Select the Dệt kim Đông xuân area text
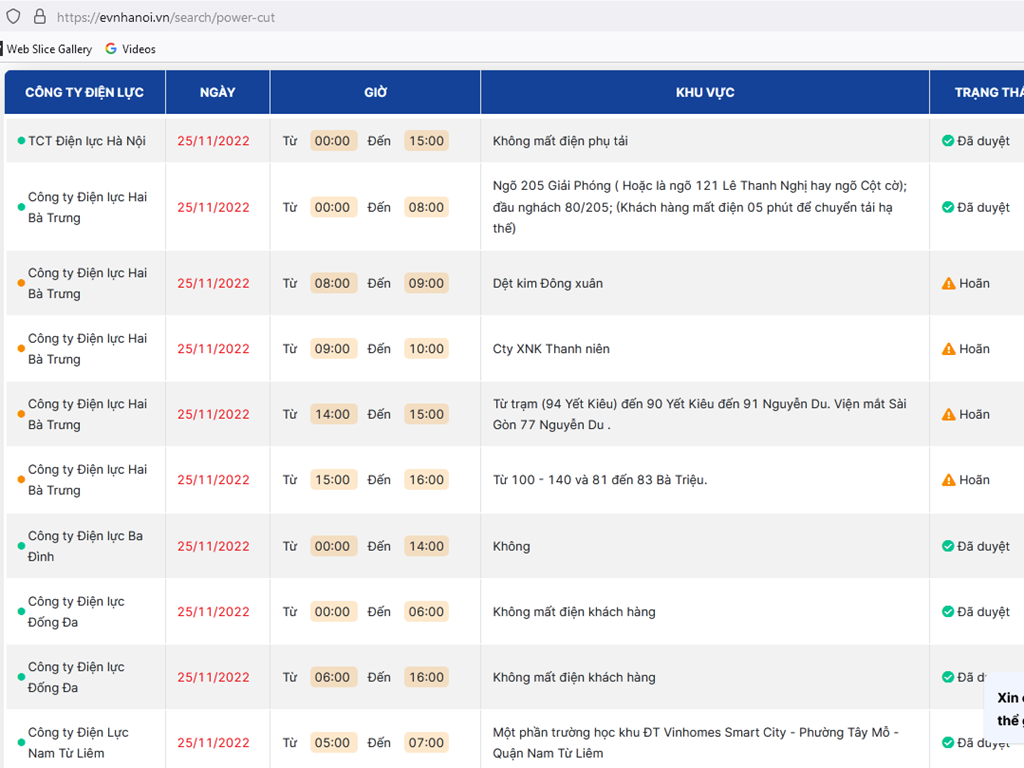The width and height of the screenshot is (1024, 768). pyautogui.click(x=548, y=283)
